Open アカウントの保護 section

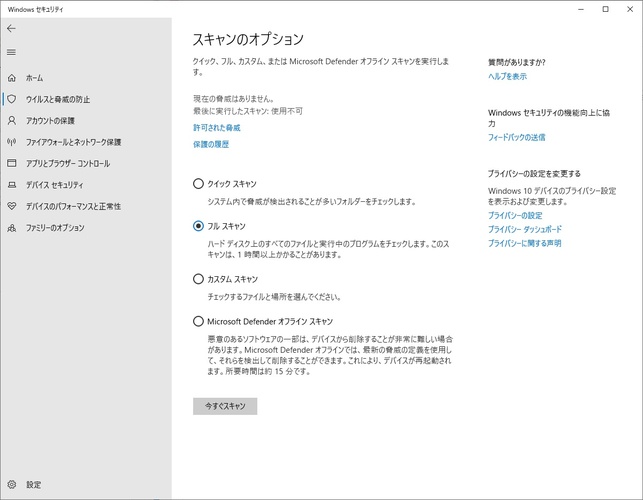(x=50, y=121)
